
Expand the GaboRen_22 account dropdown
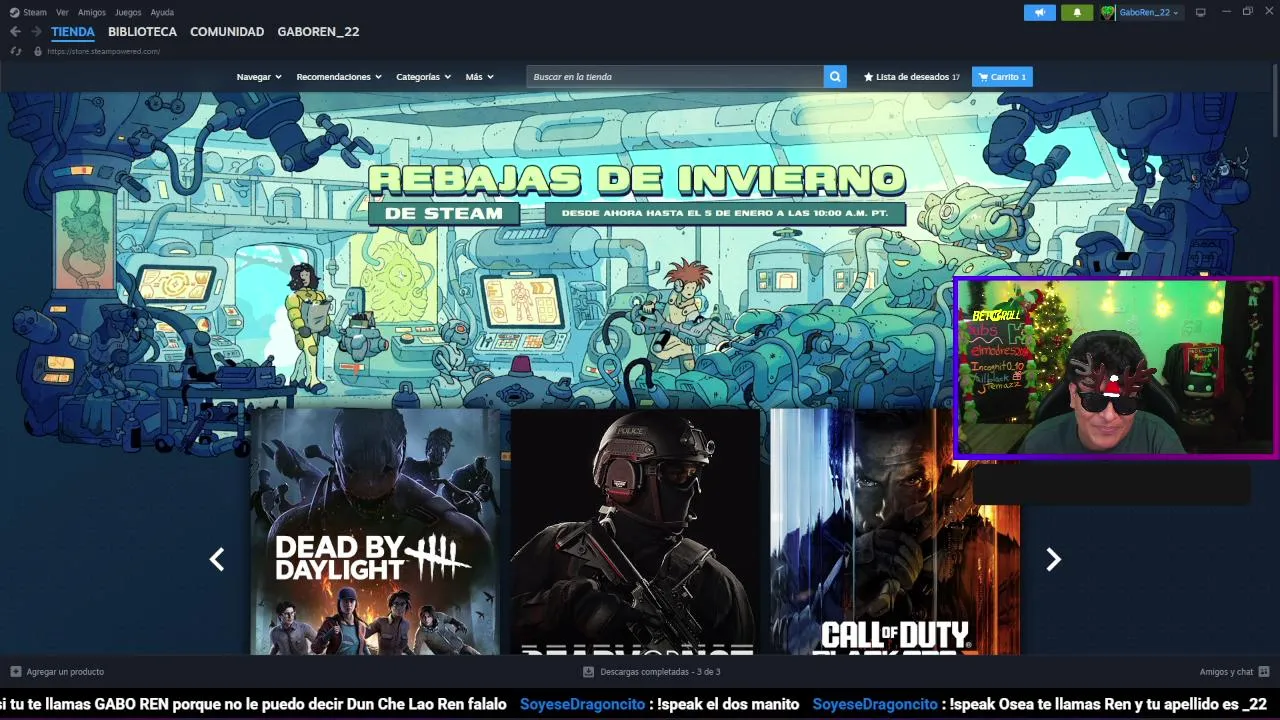point(1148,12)
